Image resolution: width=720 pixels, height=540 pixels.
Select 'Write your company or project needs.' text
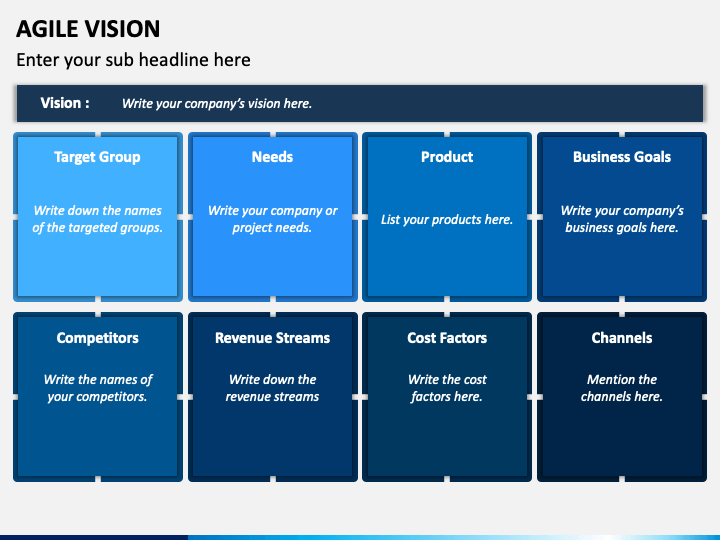[x=272, y=219]
